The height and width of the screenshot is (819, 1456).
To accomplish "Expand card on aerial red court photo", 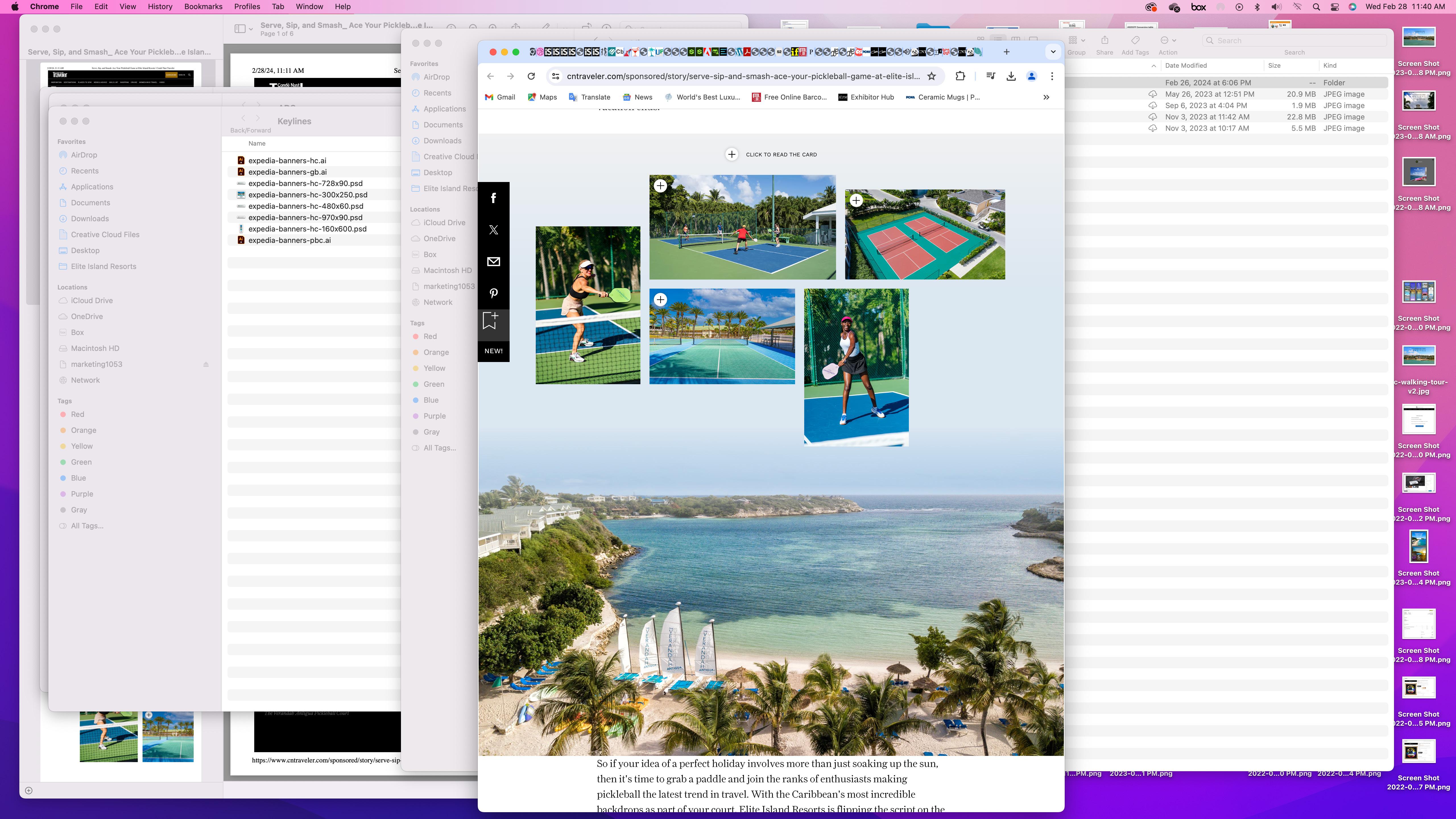I will coord(856,200).
